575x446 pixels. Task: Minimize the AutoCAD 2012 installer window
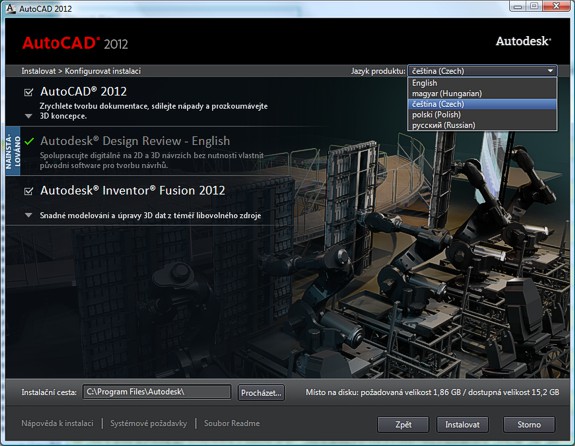tap(518, 6)
